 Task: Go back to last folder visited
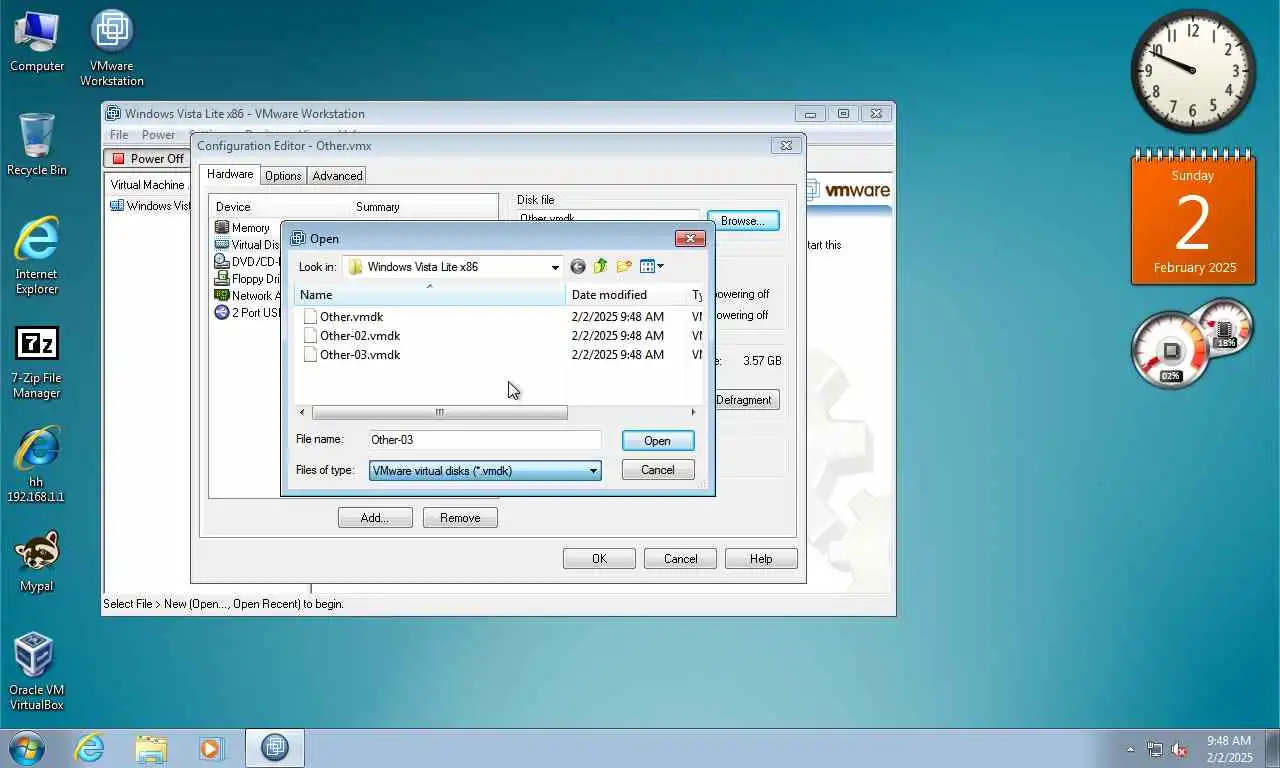pos(577,266)
